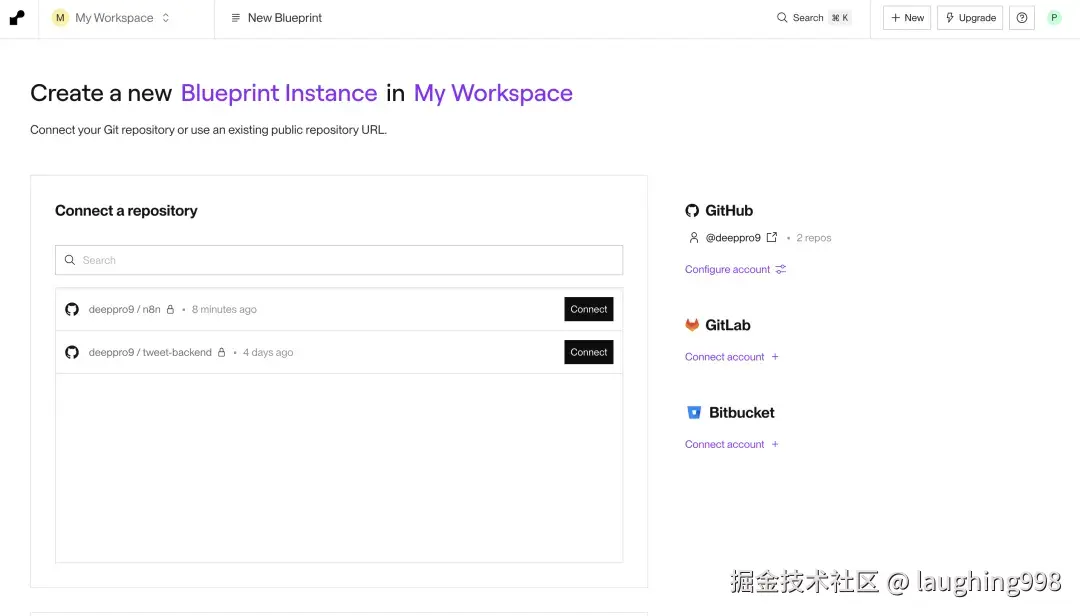
Task: Click the '8 minutes ago' timestamp
Action: coord(224,309)
